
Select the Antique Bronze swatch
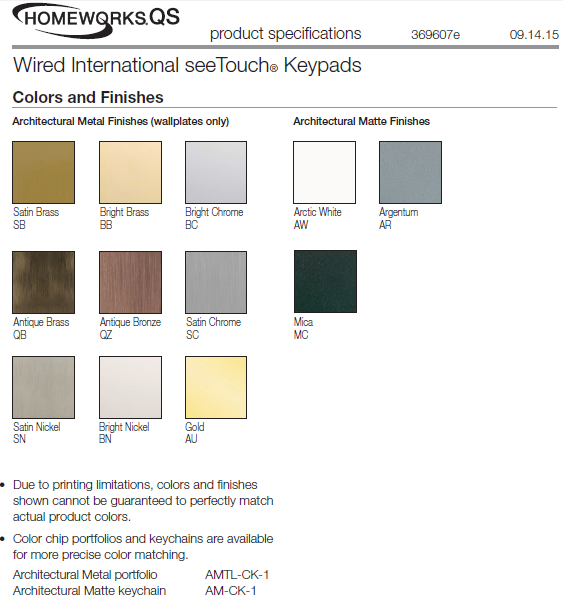(x=131, y=282)
